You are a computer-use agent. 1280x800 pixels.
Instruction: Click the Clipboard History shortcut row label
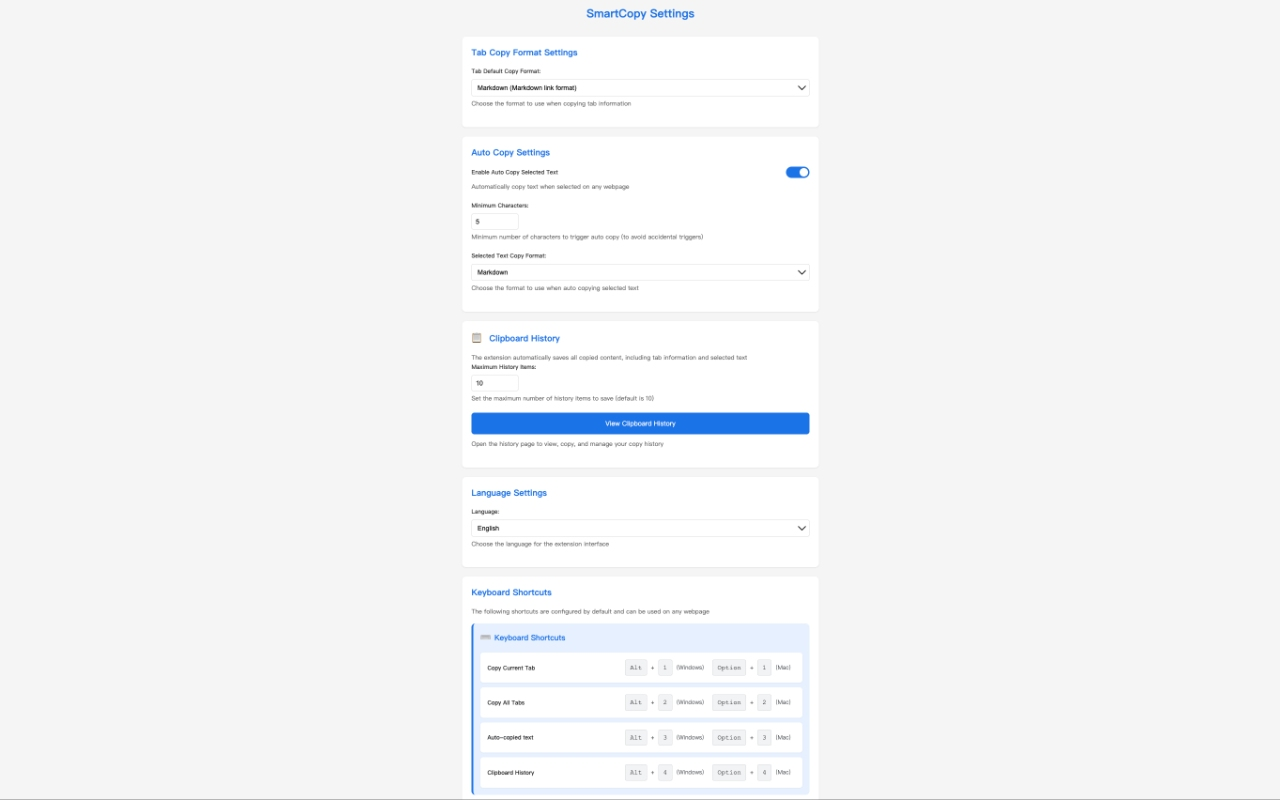pyautogui.click(x=511, y=773)
